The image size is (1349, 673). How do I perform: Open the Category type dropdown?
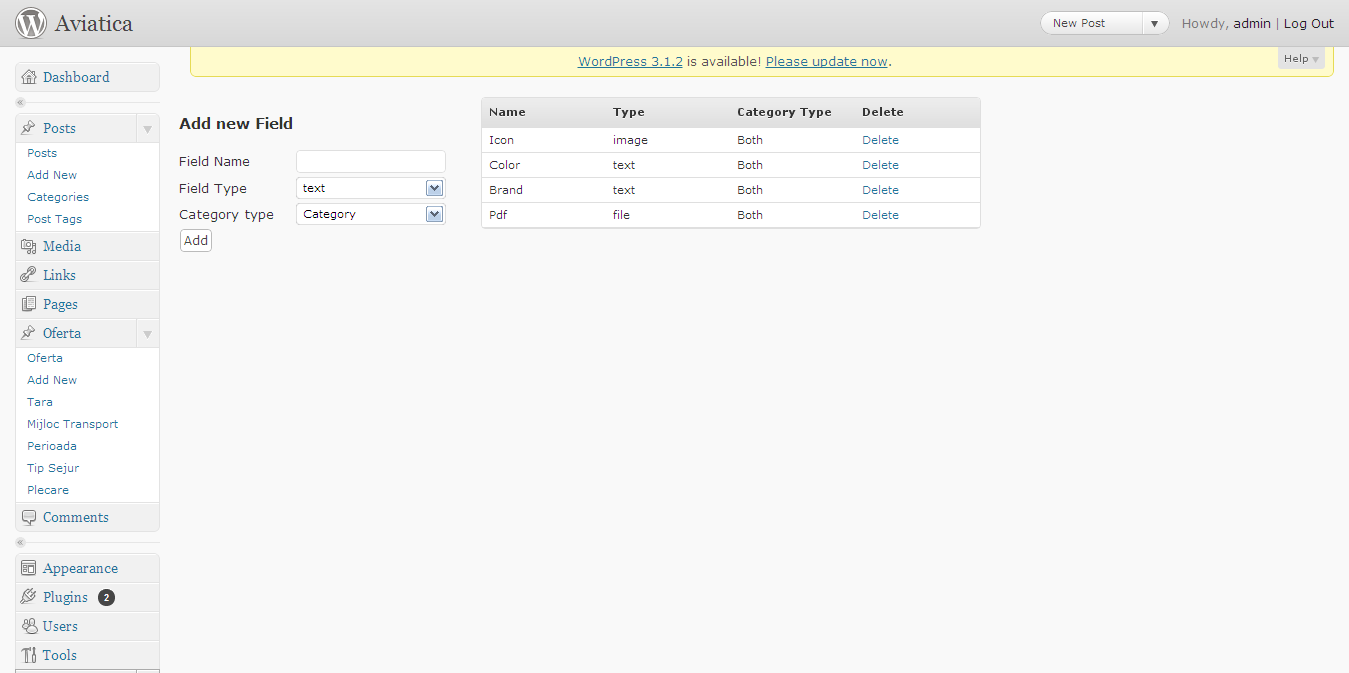(x=434, y=214)
